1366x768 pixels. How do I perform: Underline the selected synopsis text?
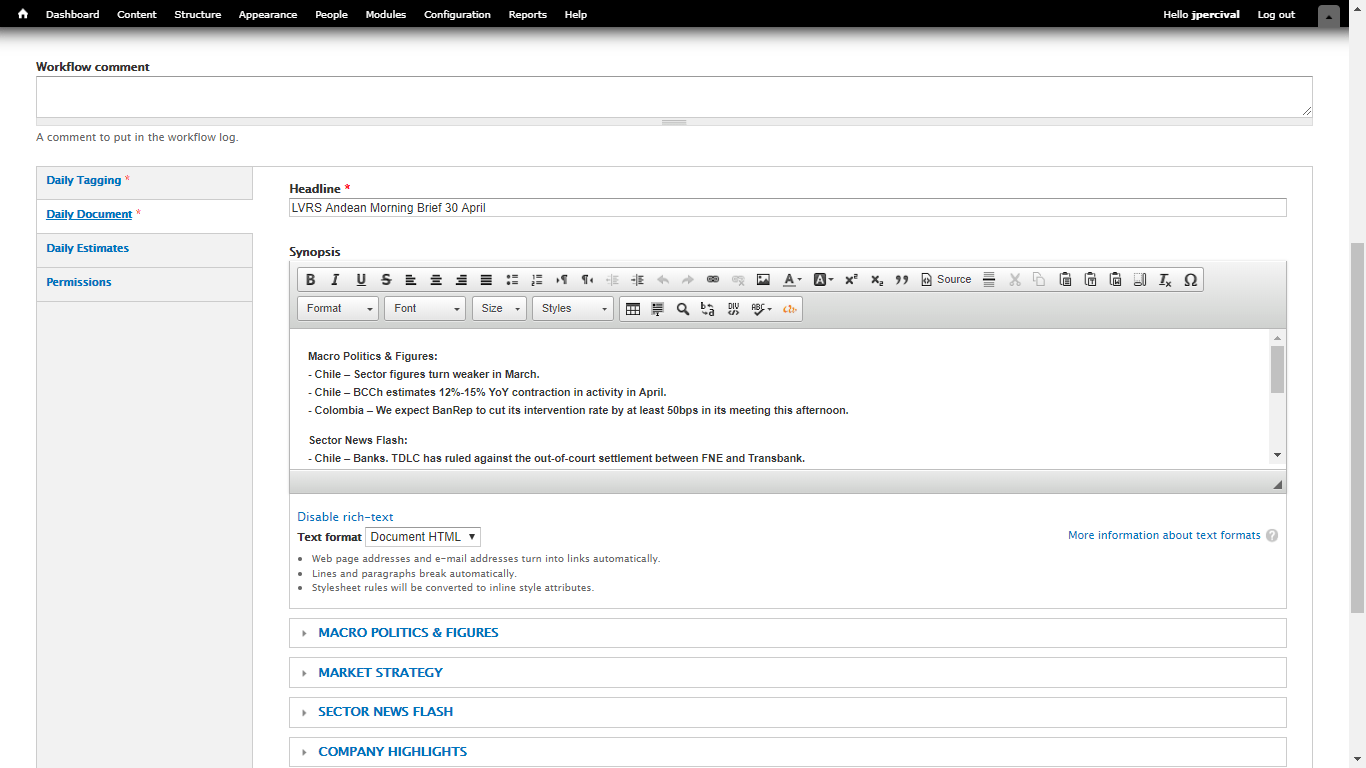coord(361,280)
